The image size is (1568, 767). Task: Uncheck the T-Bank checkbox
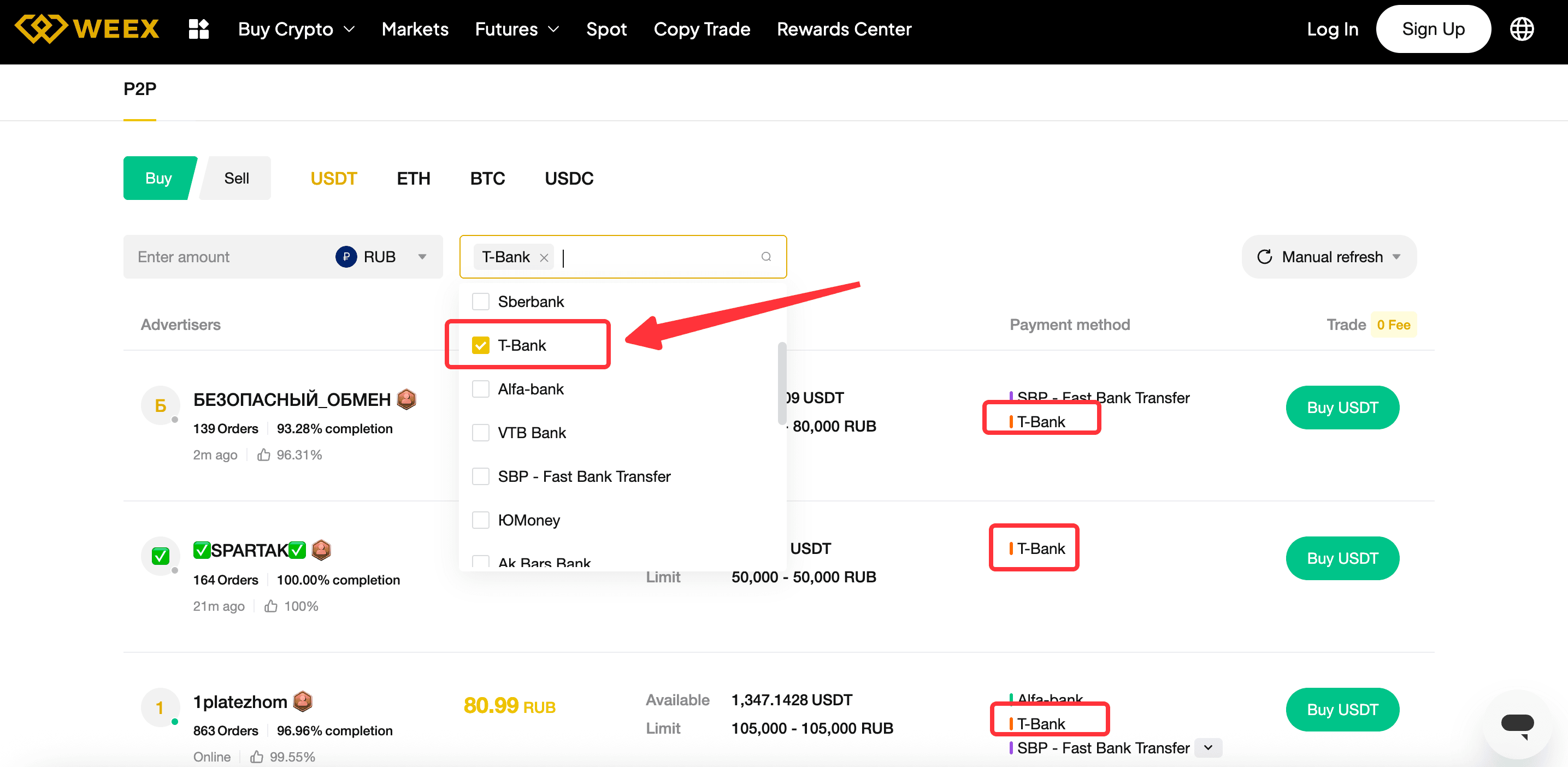(x=481, y=345)
